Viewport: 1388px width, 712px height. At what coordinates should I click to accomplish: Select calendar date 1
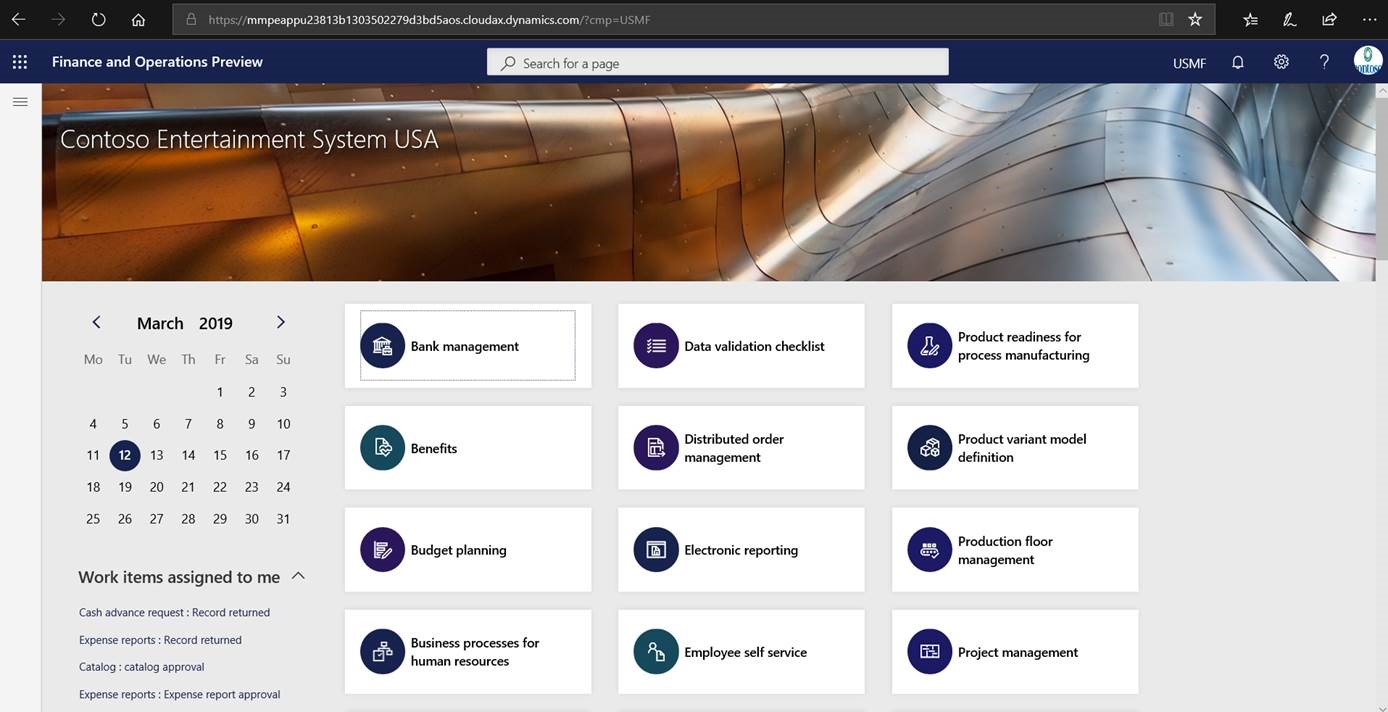point(220,392)
